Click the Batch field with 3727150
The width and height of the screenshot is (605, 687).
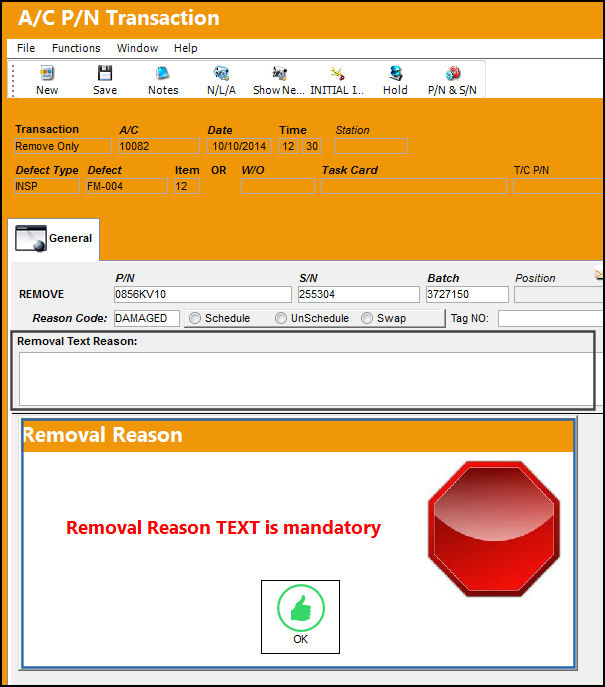click(467, 294)
